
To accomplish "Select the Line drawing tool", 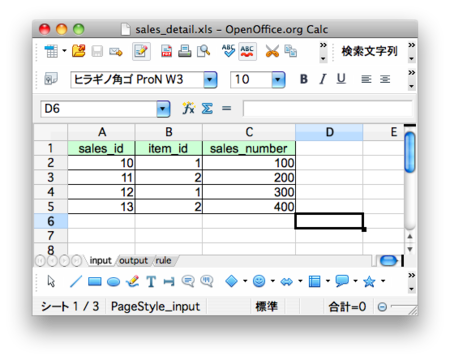I will (76, 282).
